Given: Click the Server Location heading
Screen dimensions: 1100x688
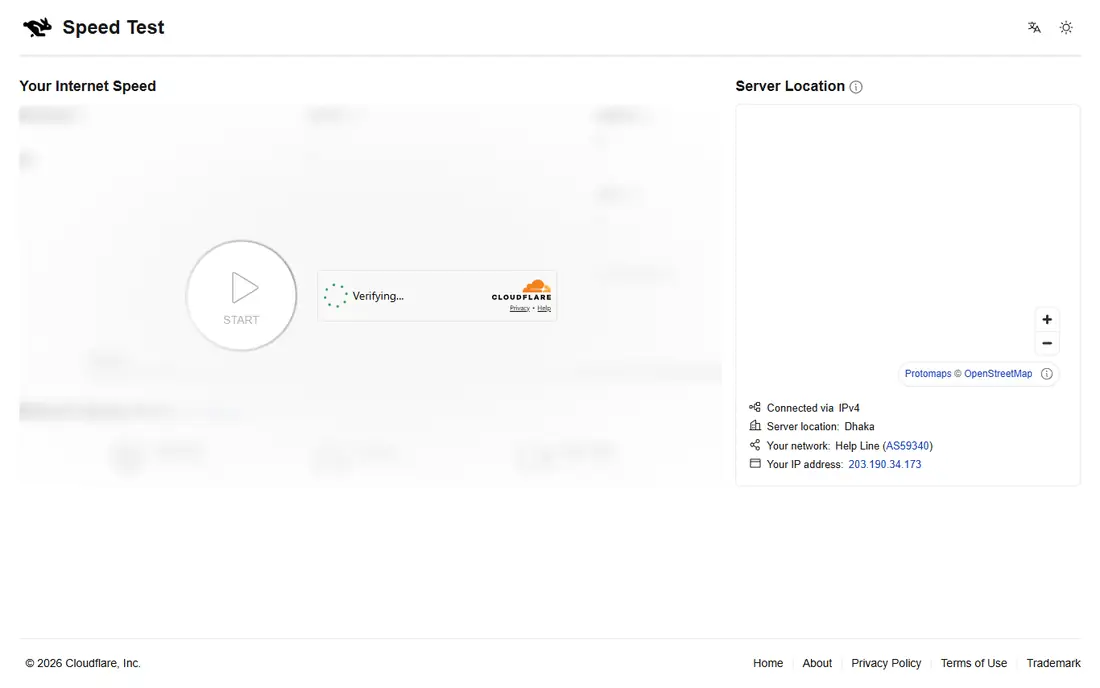Looking at the screenshot, I should click(790, 86).
